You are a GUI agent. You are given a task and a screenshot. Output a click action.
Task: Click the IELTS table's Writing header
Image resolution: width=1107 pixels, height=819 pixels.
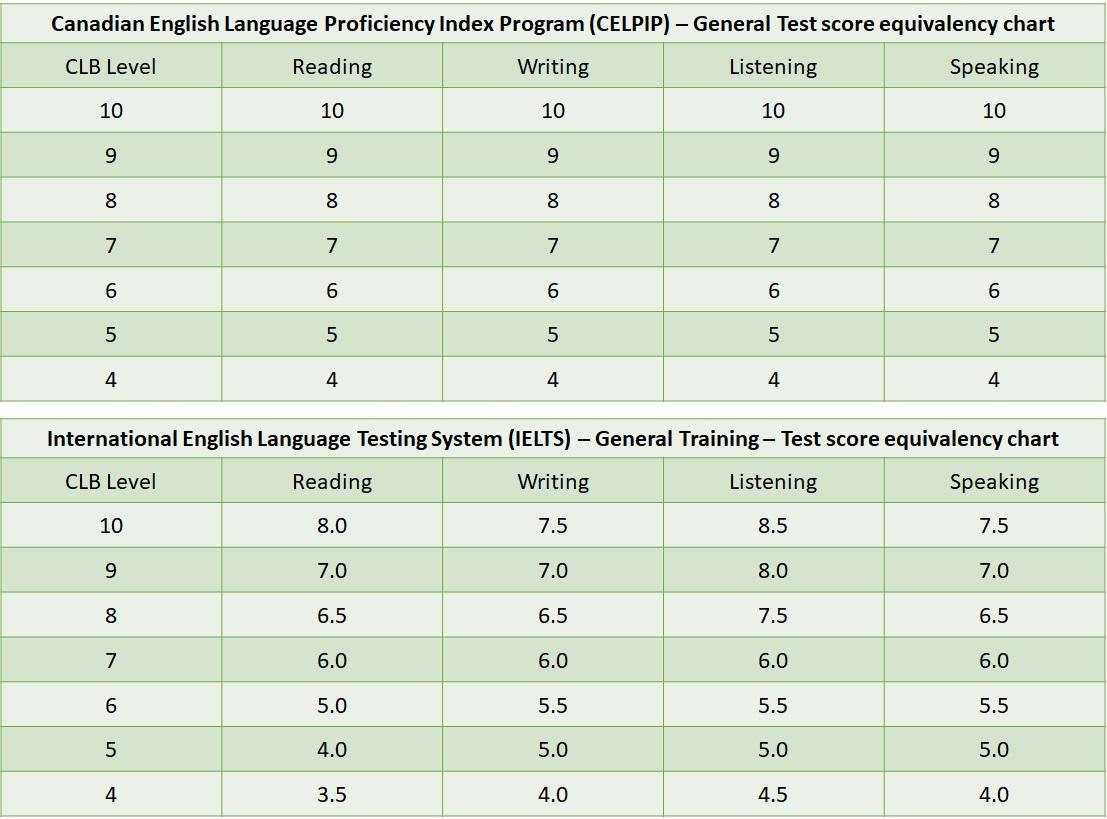tap(553, 482)
